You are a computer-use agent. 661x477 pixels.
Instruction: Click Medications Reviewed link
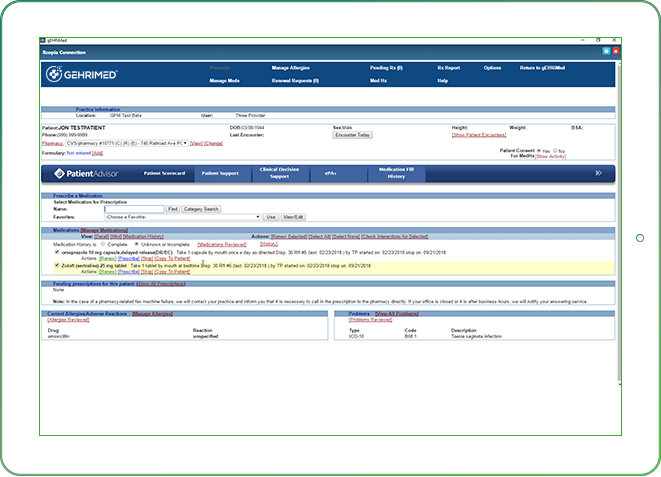tap(222, 244)
